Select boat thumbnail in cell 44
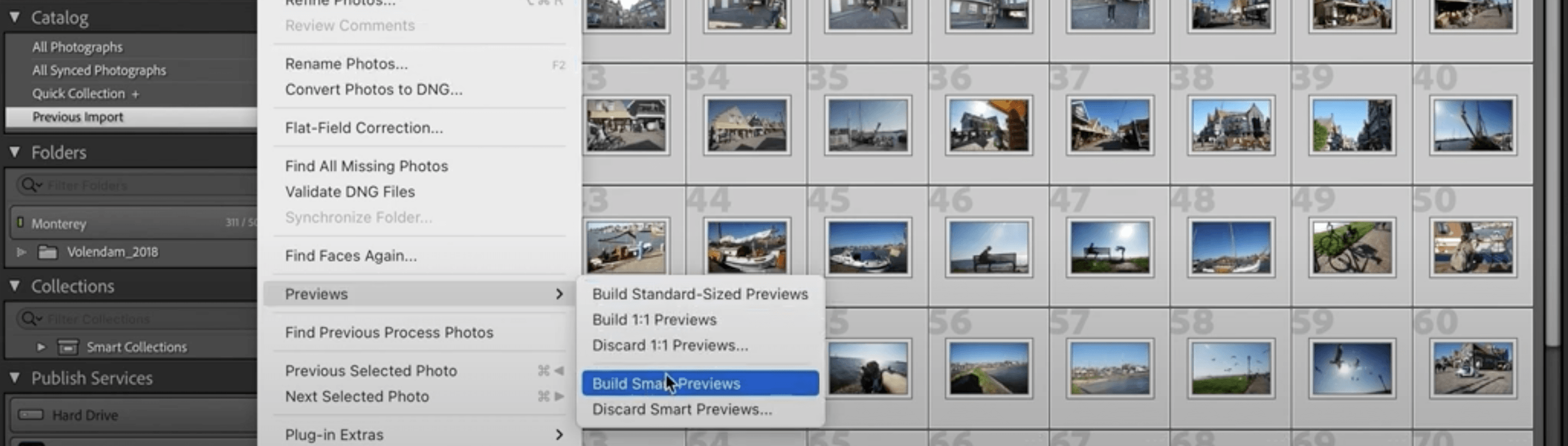Viewport: 1568px width, 446px height. (747, 248)
